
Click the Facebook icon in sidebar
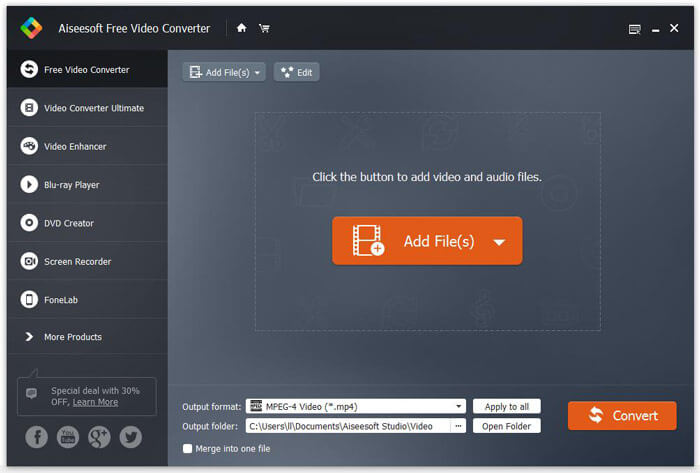[36, 436]
